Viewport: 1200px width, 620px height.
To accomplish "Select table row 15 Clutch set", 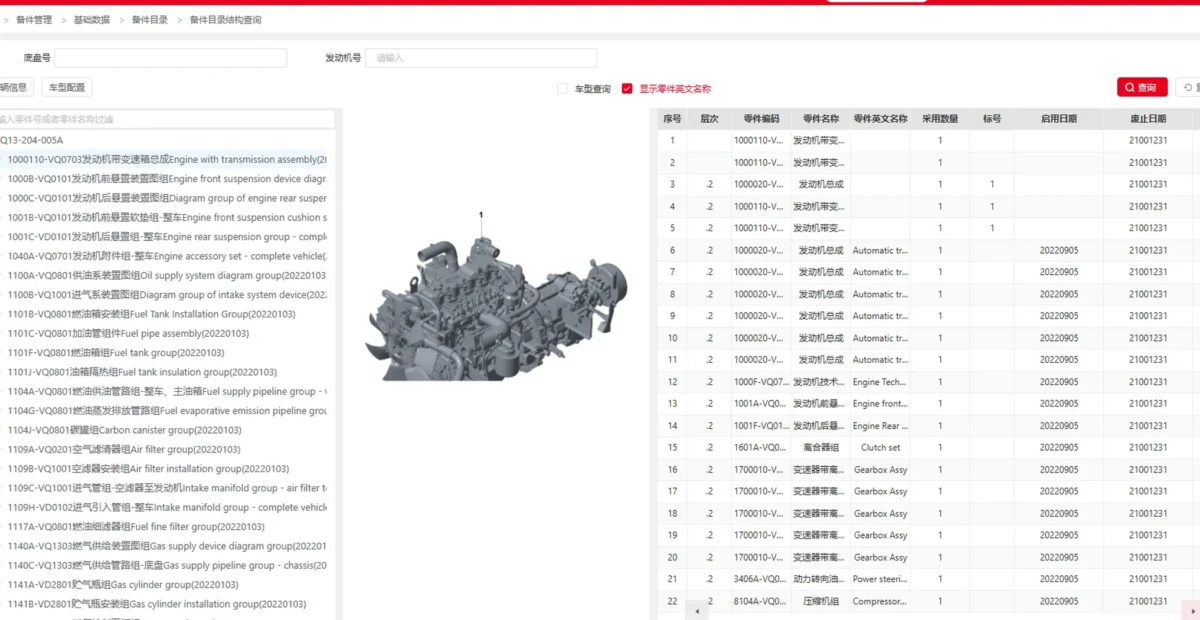I will [880, 448].
